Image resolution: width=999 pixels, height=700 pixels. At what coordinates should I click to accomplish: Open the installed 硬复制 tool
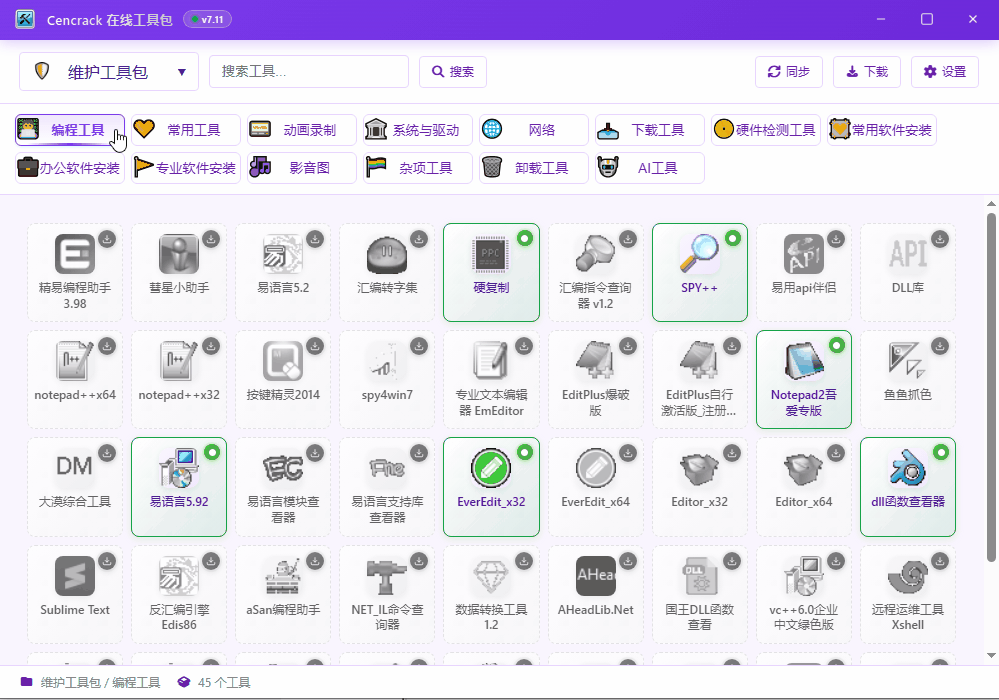491,273
